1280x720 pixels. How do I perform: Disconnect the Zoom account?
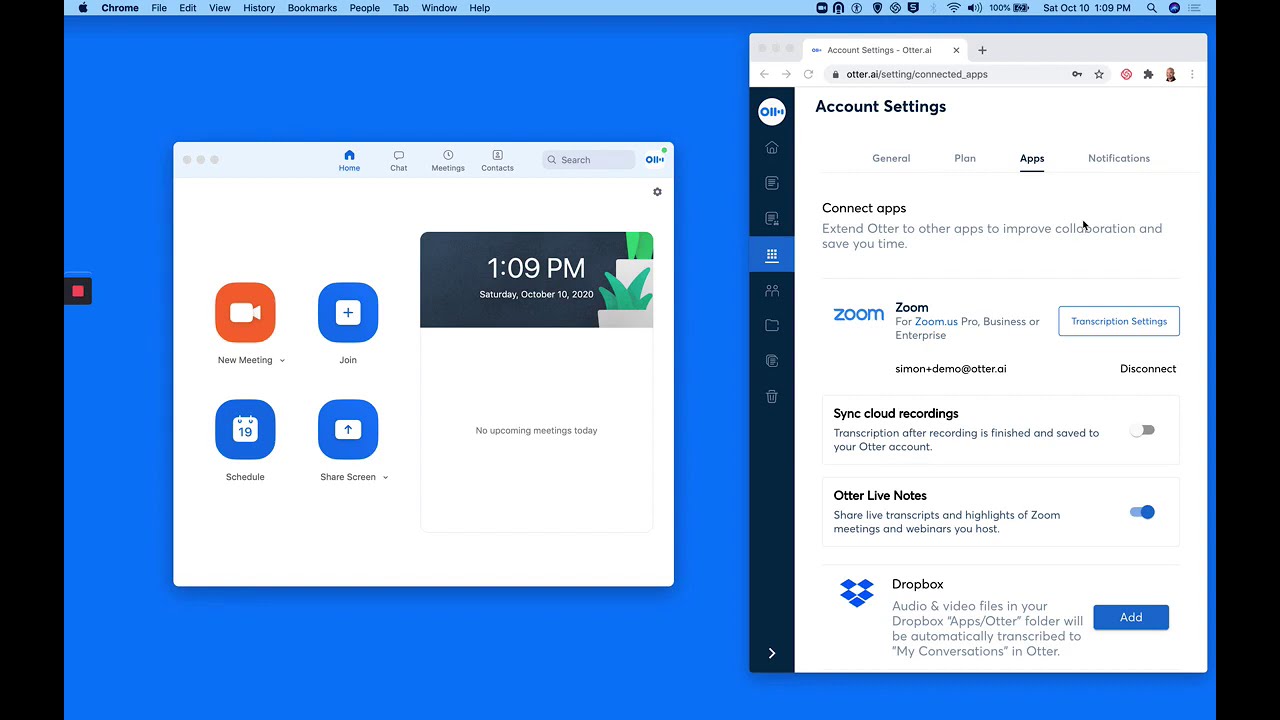click(x=1148, y=369)
